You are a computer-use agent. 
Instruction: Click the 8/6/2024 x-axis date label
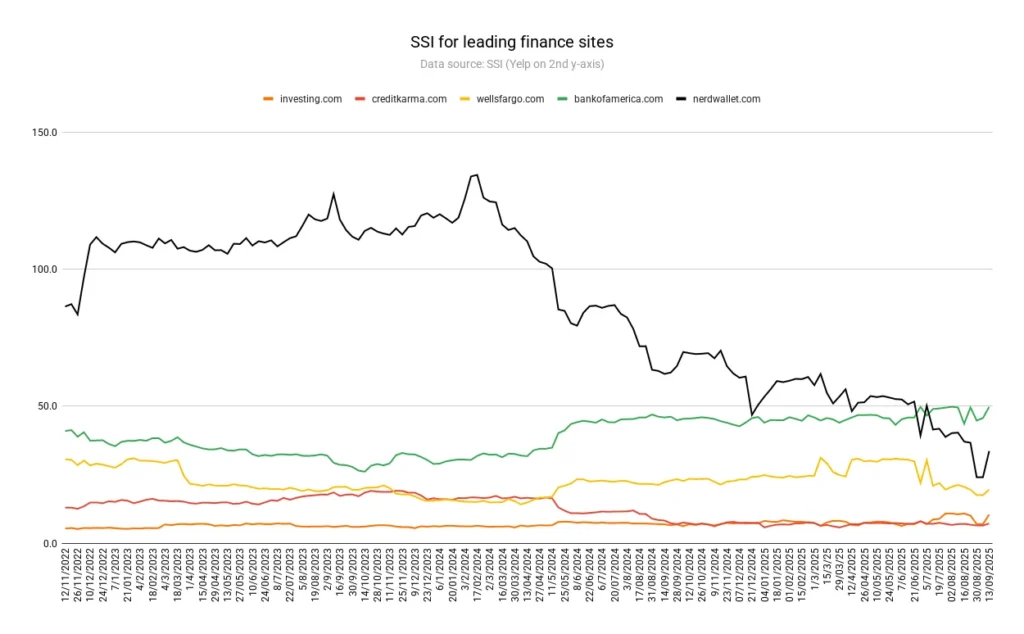click(x=577, y=569)
